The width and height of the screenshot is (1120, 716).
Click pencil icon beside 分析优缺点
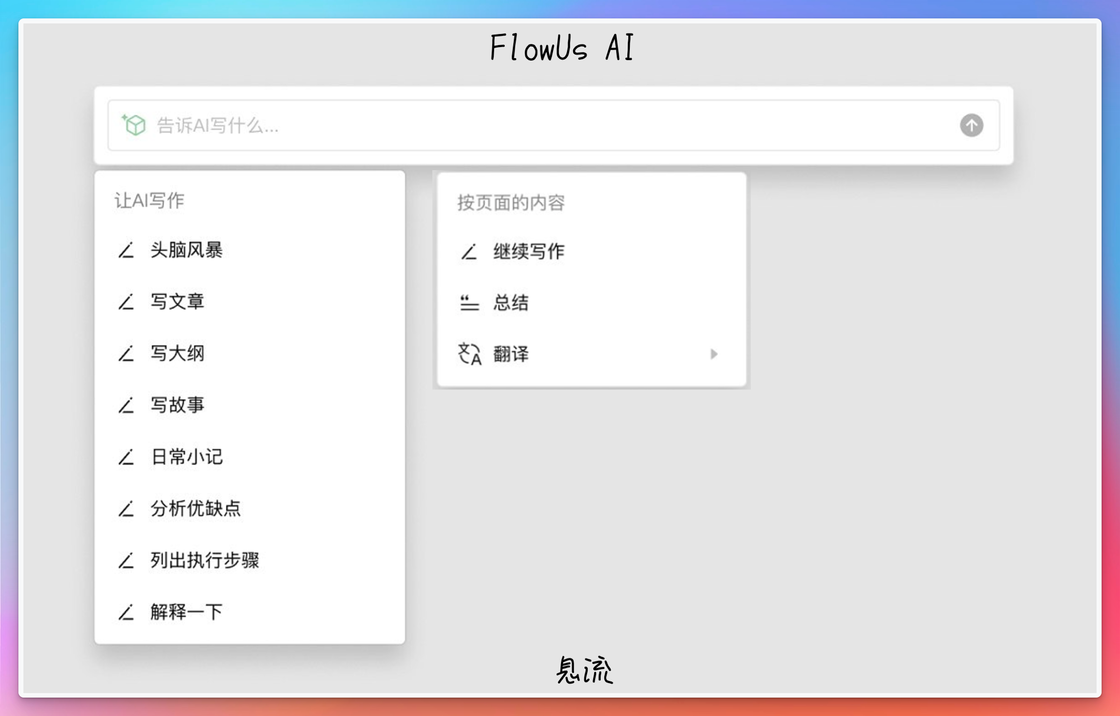point(126,509)
